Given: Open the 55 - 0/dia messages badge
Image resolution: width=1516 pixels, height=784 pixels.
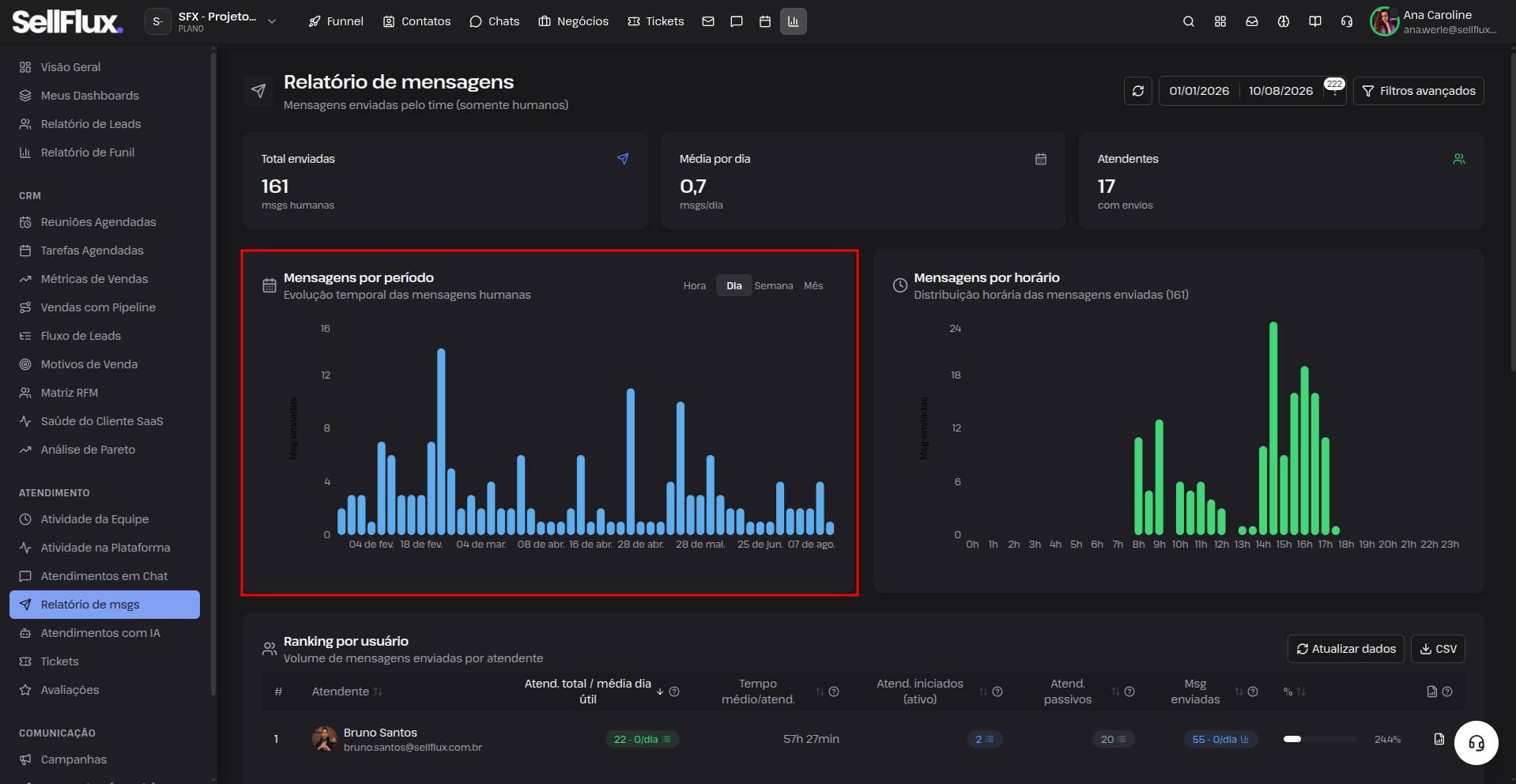Looking at the screenshot, I should click(1220, 739).
